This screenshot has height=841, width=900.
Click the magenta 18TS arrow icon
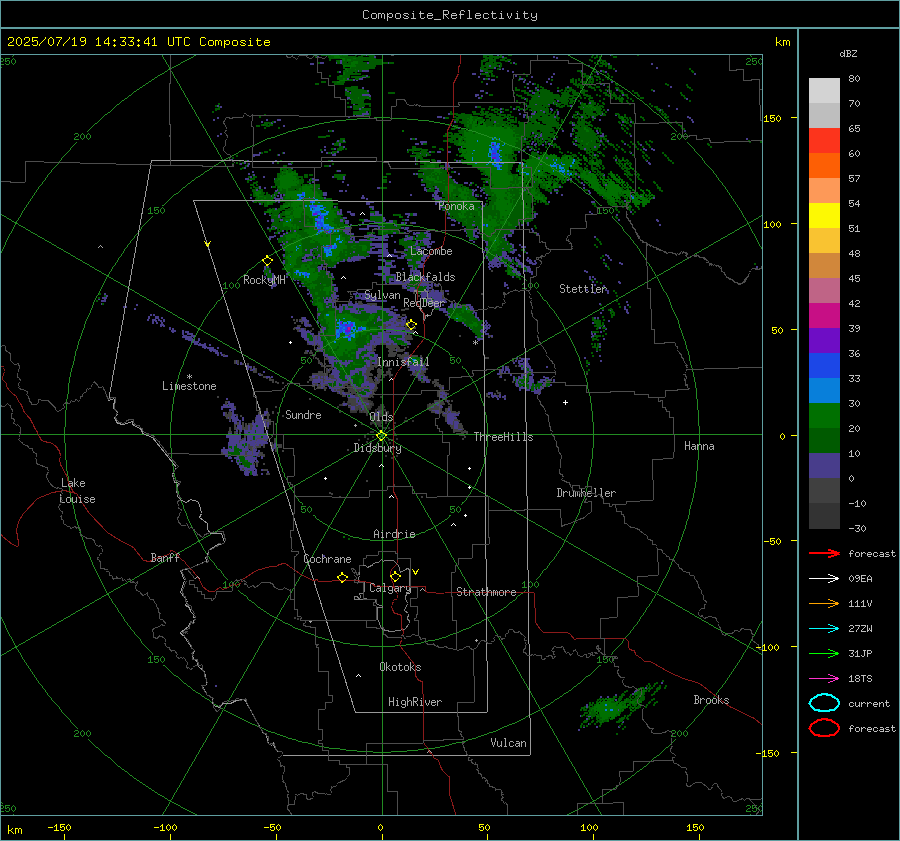[x=824, y=679]
